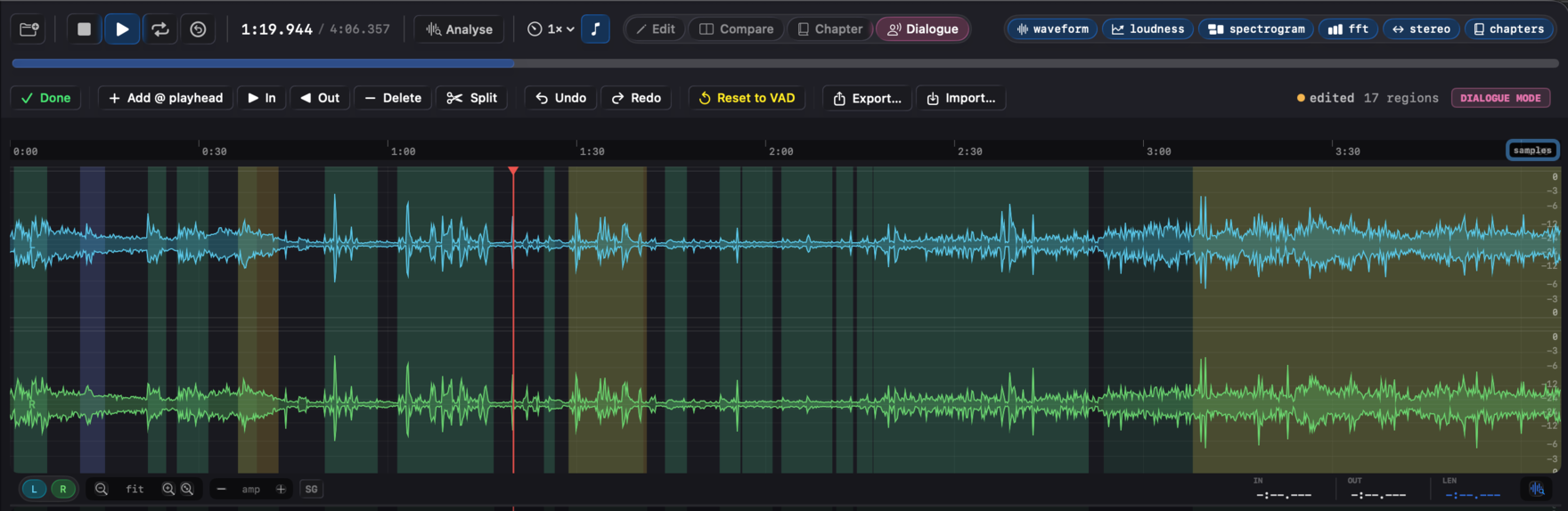Click the 17 regions count text
The width and height of the screenshot is (1568, 511).
(1401, 98)
